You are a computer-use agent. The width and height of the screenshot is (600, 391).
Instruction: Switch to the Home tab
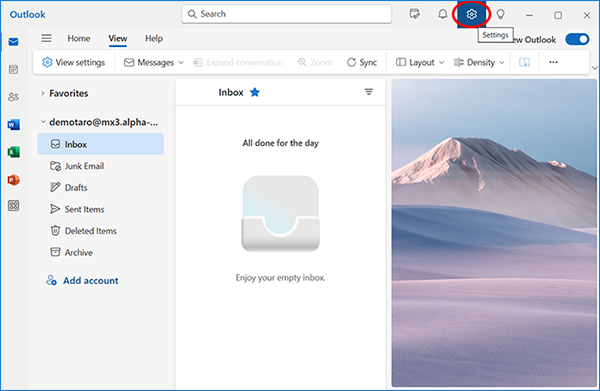(x=79, y=38)
